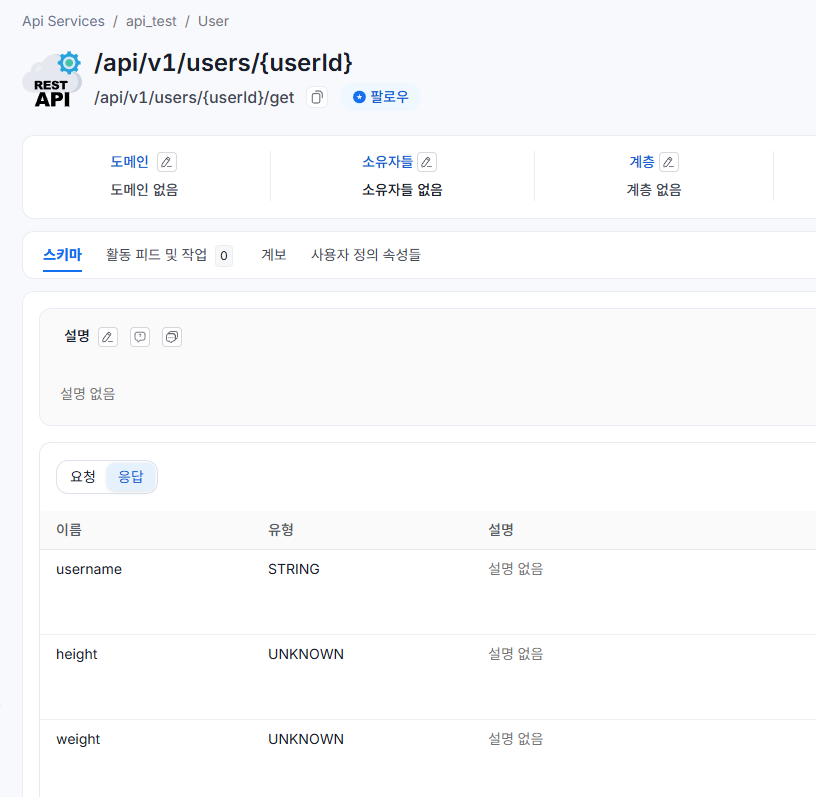Click the REST API logo icon
816x797 pixels.
(x=52, y=81)
